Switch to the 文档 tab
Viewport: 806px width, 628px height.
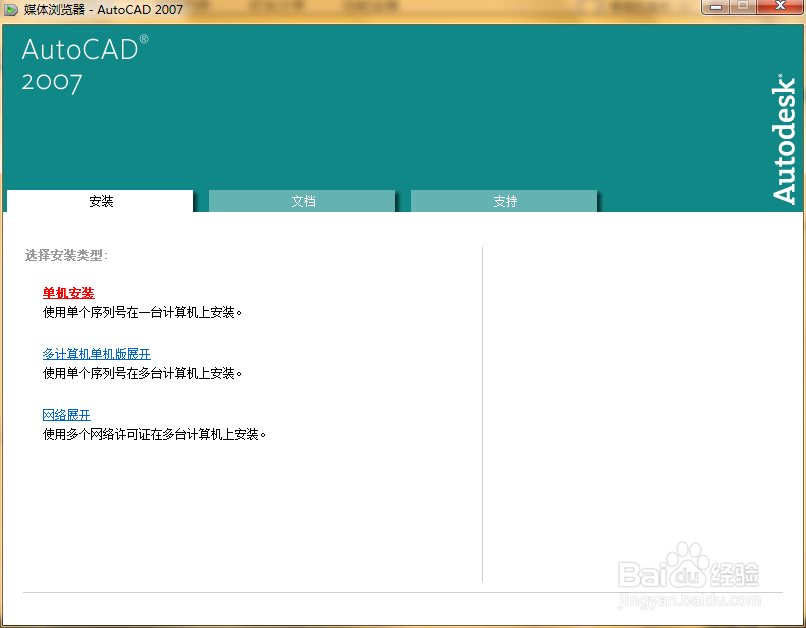pyautogui.click(x=302, y=201)
